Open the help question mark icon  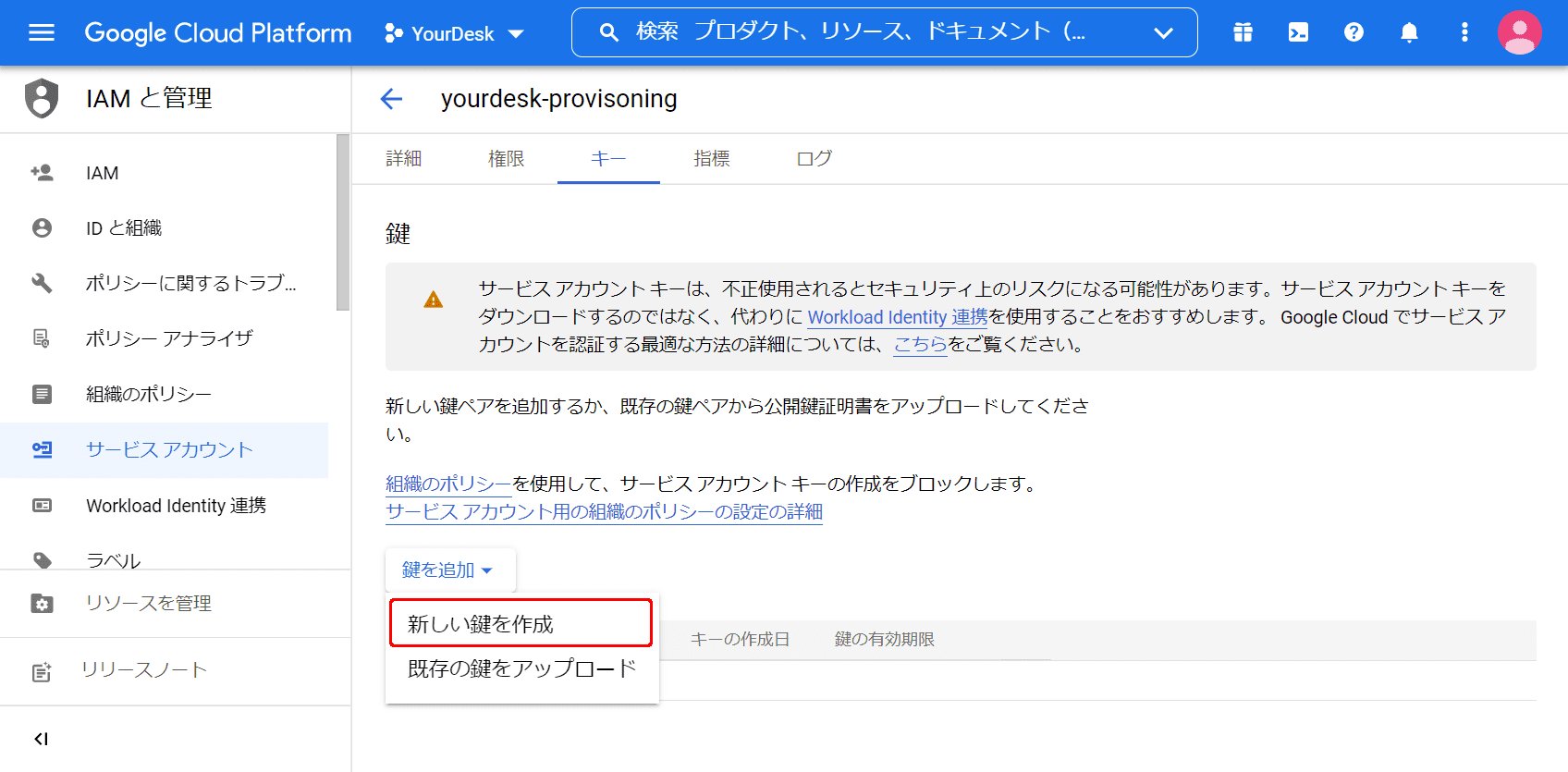click(x=1354, y=33)
